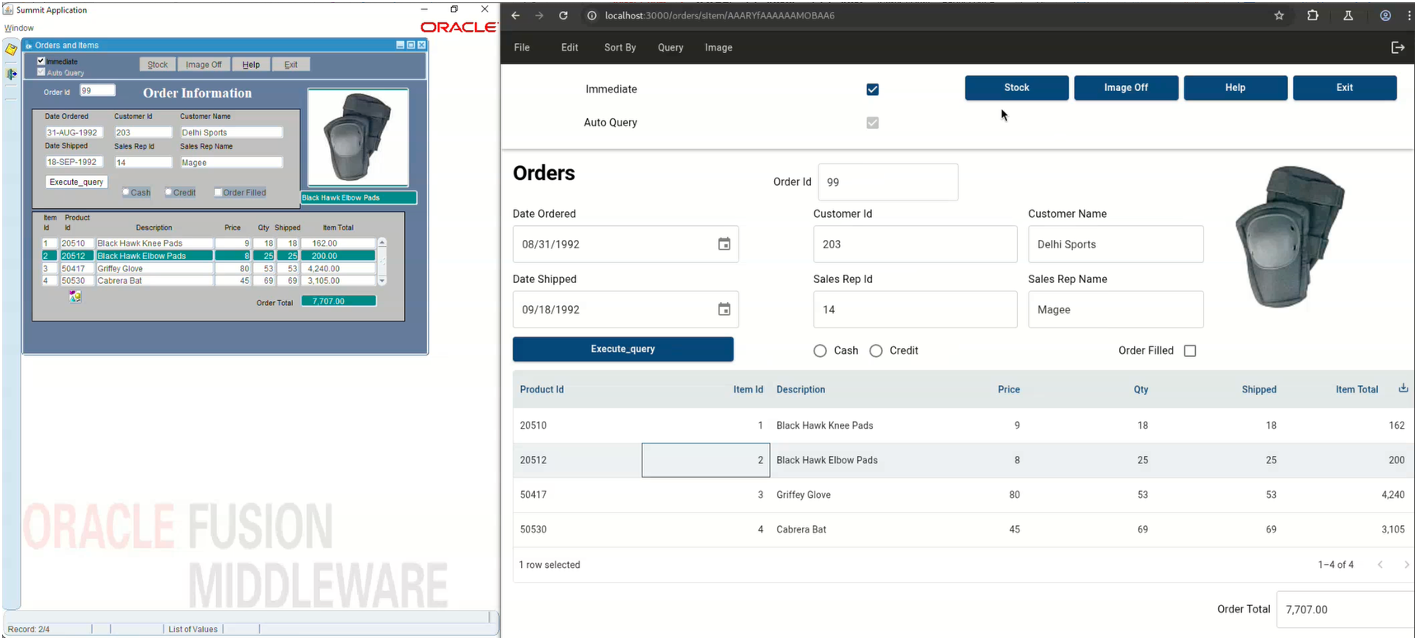Screen dimensions: 1418x638
Task: Click the site info icon in address bar
Action: pyautogui.click(x=591, y=16)
